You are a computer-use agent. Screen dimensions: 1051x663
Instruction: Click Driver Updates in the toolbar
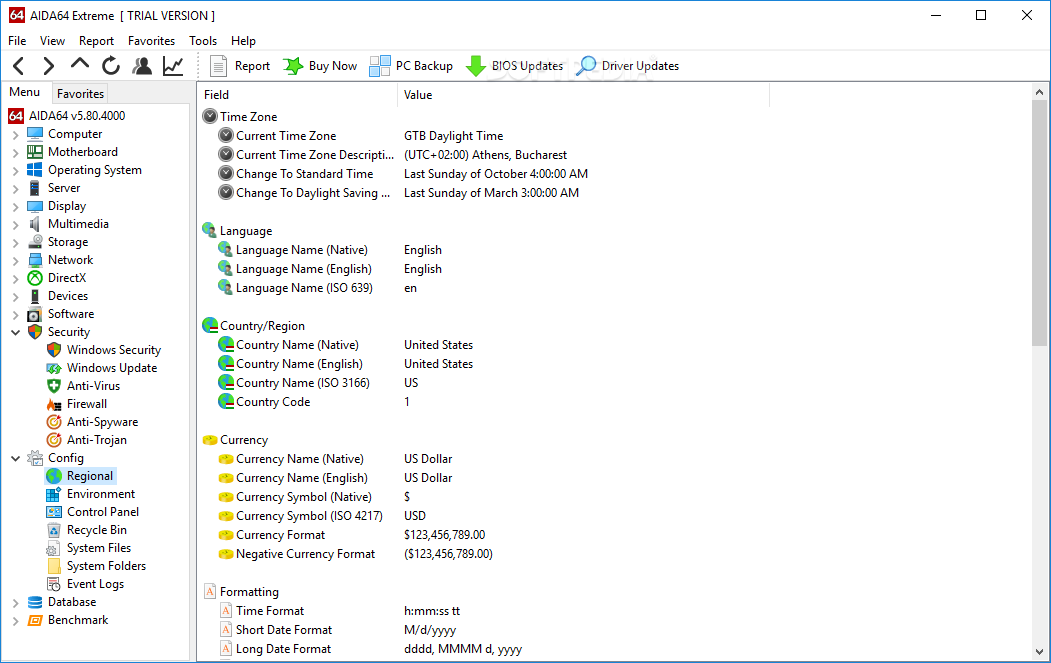tap(627, 66)
